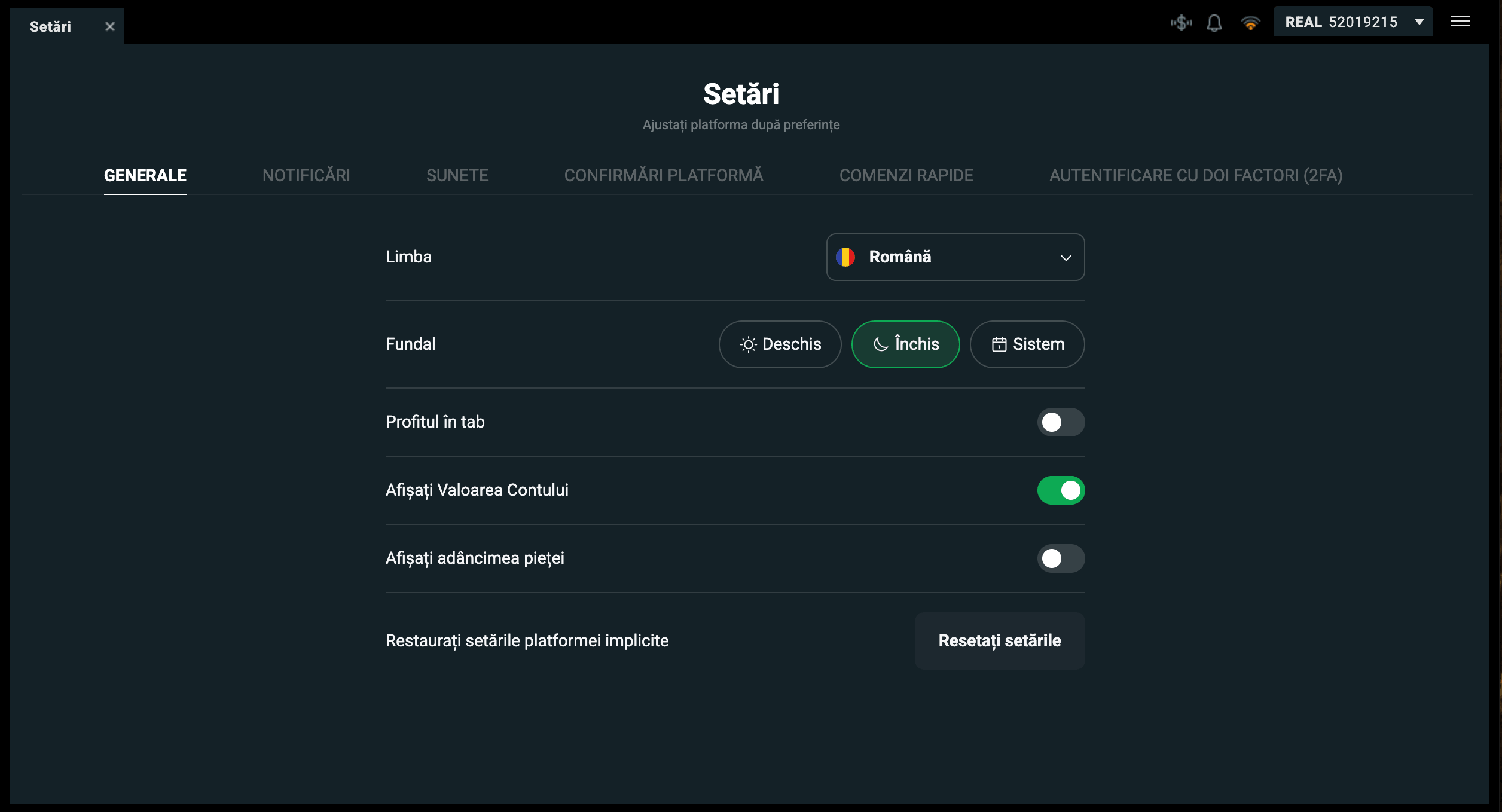
Task: Switch to the NOTIFICĂRI tab
Action: [306, 175]
